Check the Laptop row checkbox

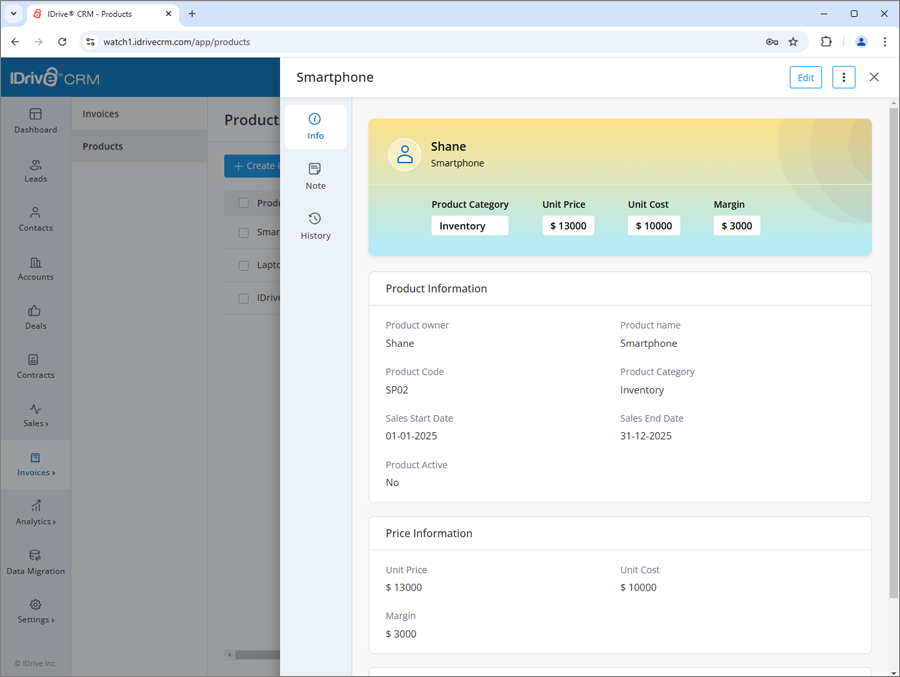pos(243,264)
